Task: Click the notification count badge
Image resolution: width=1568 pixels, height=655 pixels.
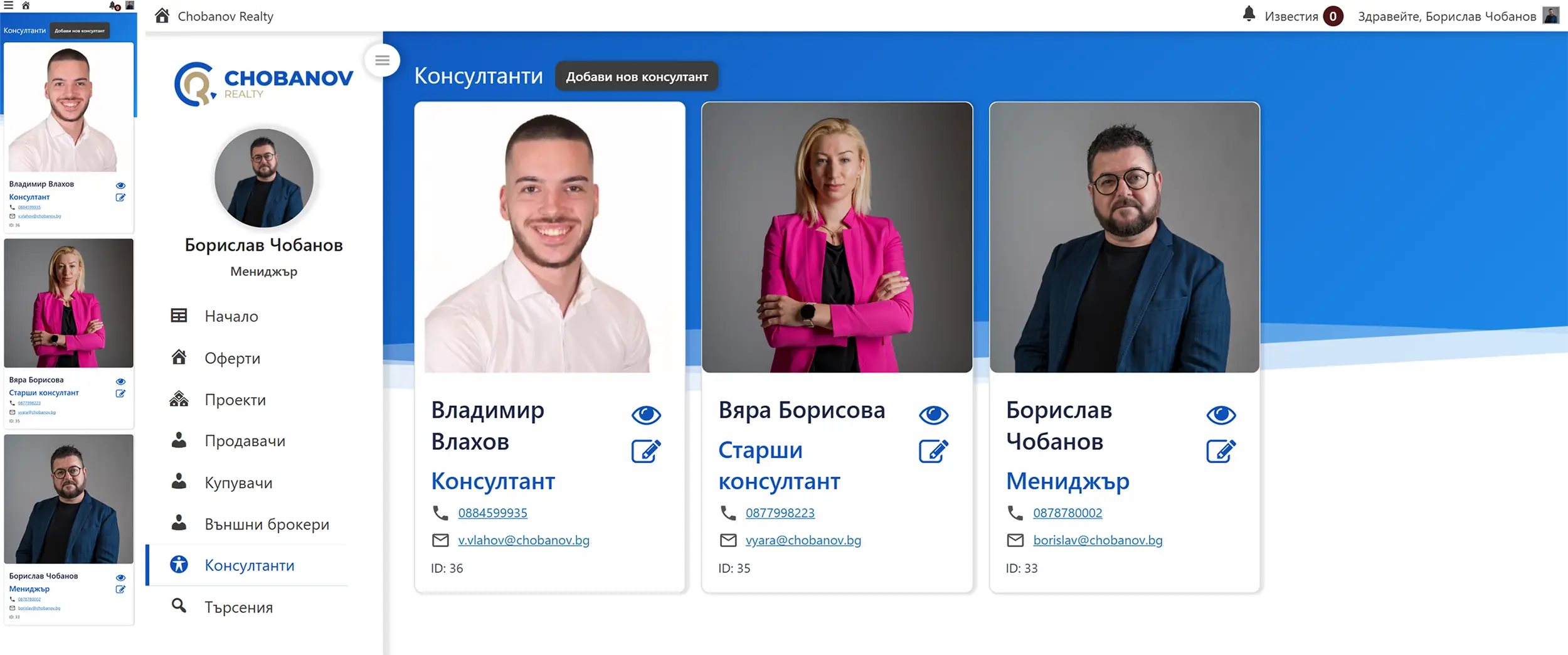Action: [x=1333, y=16]
